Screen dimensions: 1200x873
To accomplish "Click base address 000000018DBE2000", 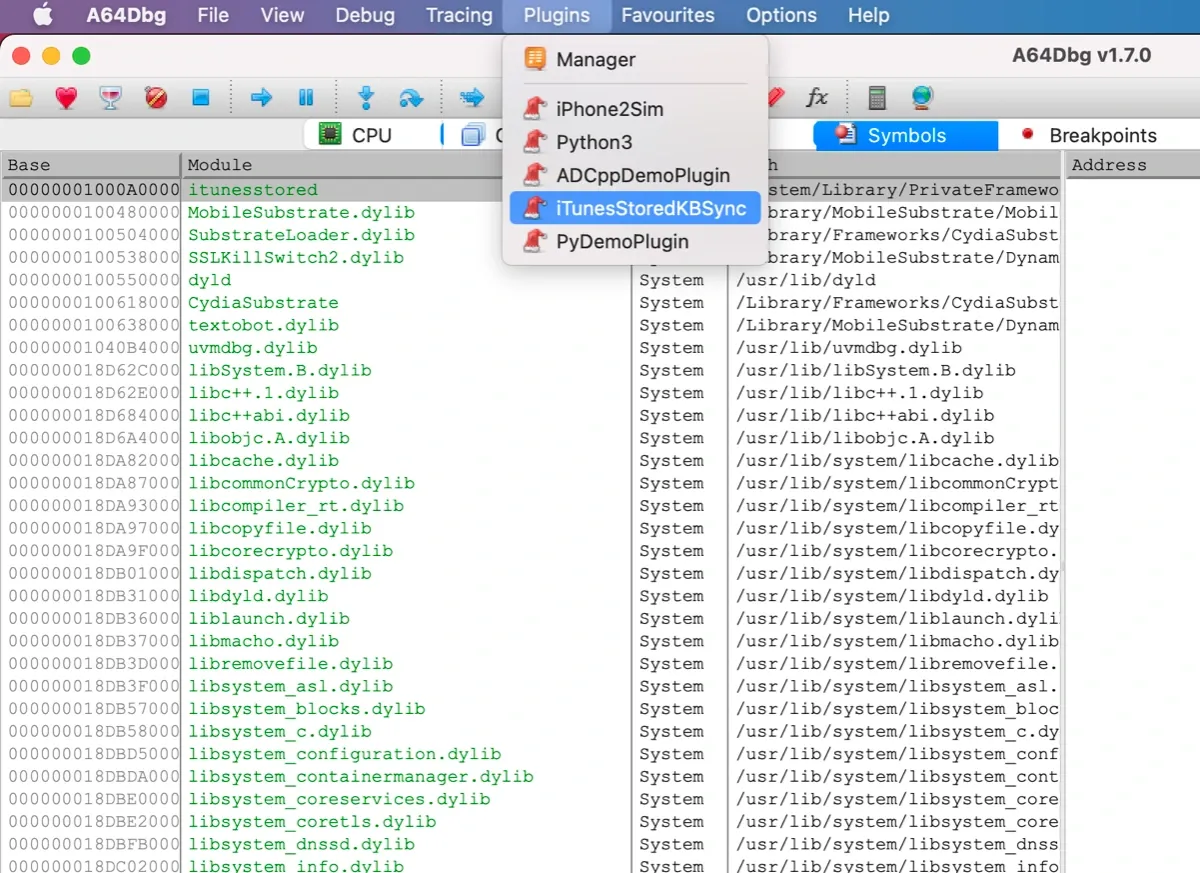I will coord(93,821).
